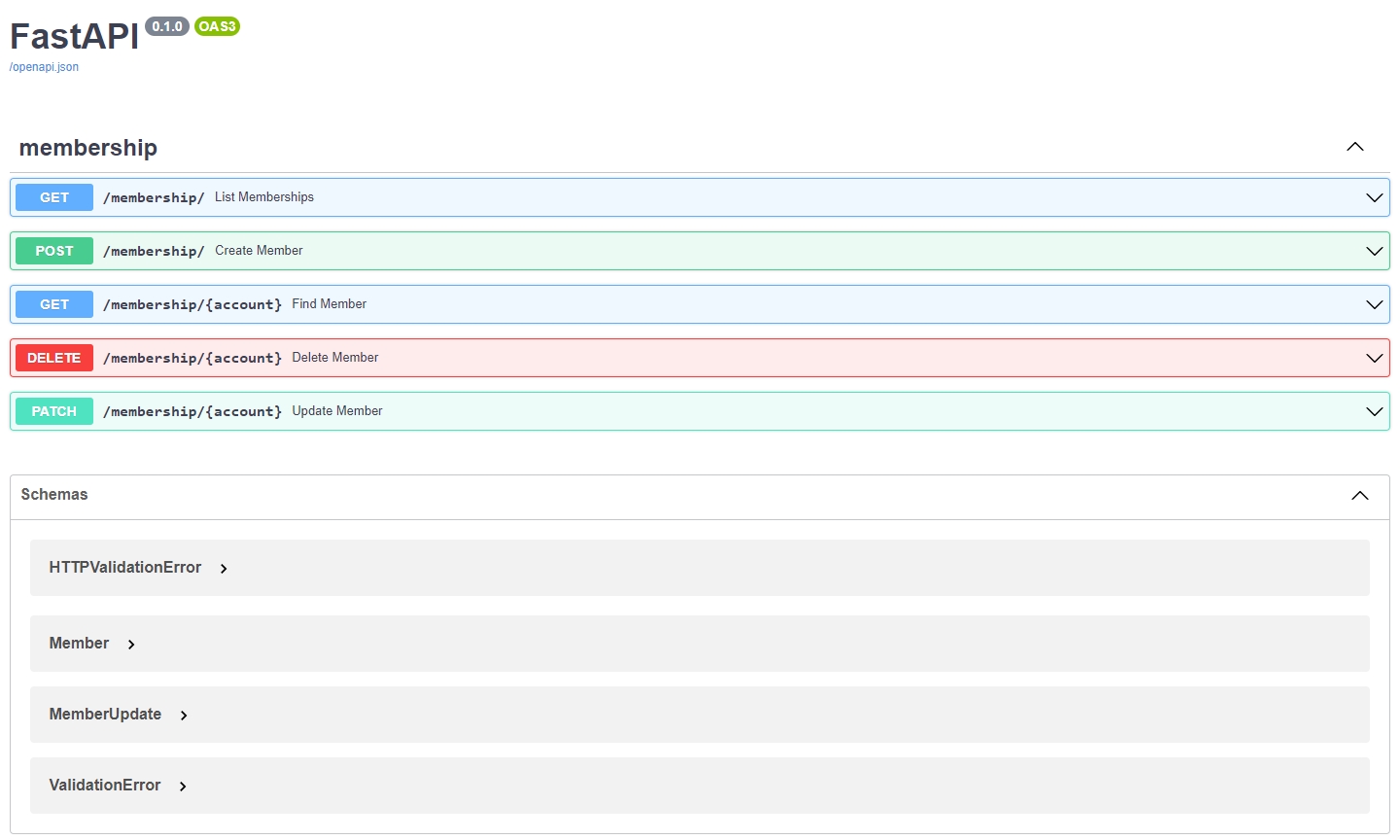Image resolution: width=1400 pixels, height=840 pixels.
Task: Expand Create Member endpoint arrow
Action: [x=1375, y=251]
